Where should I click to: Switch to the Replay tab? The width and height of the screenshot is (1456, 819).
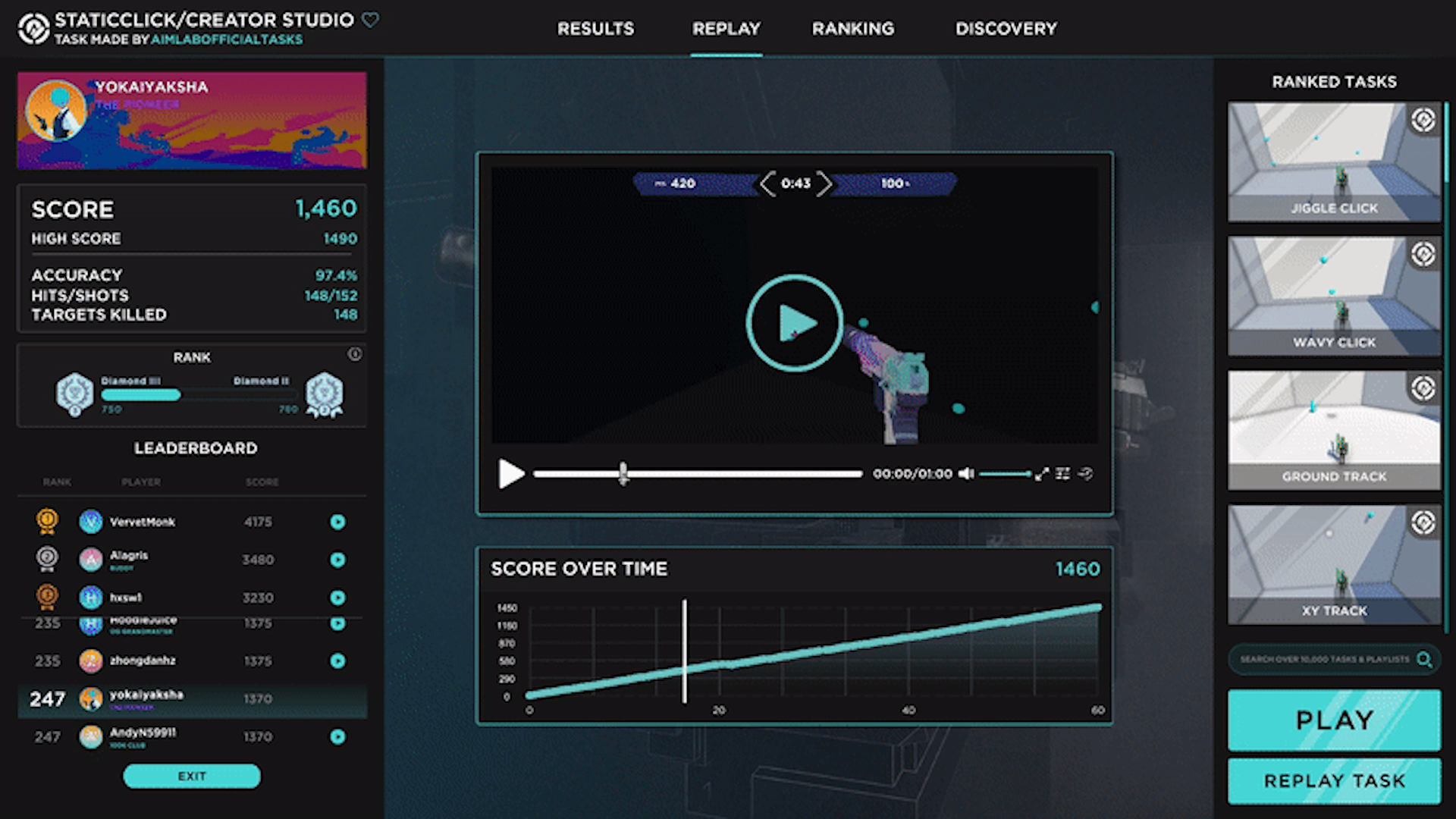coord(726,29)
